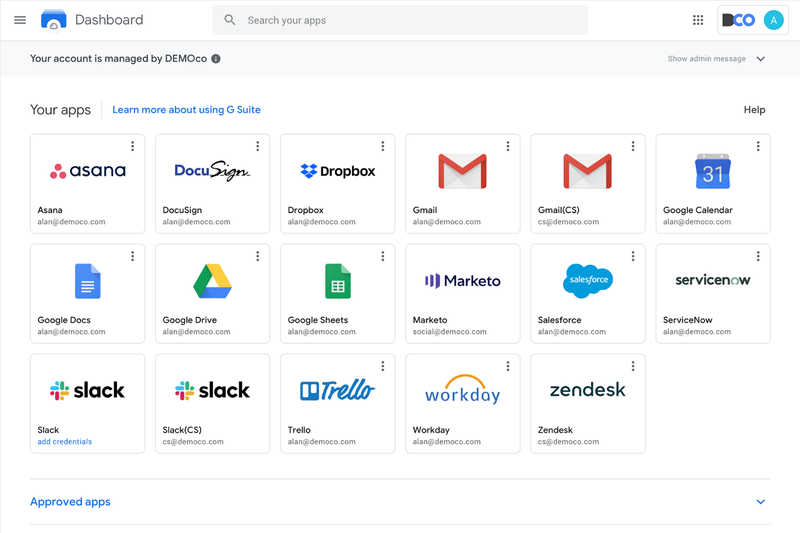
Task: Open the Gmail card options menu
Action: pyautogui.click(x=508, y=146)
